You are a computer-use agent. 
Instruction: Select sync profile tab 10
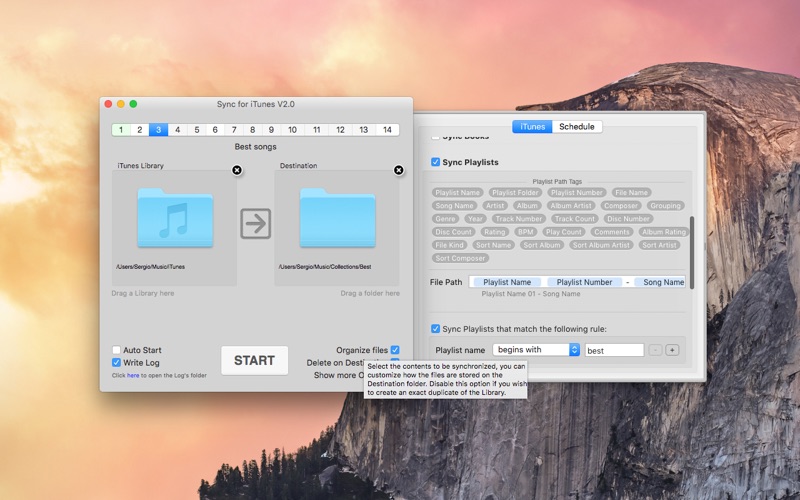(292, 130)
